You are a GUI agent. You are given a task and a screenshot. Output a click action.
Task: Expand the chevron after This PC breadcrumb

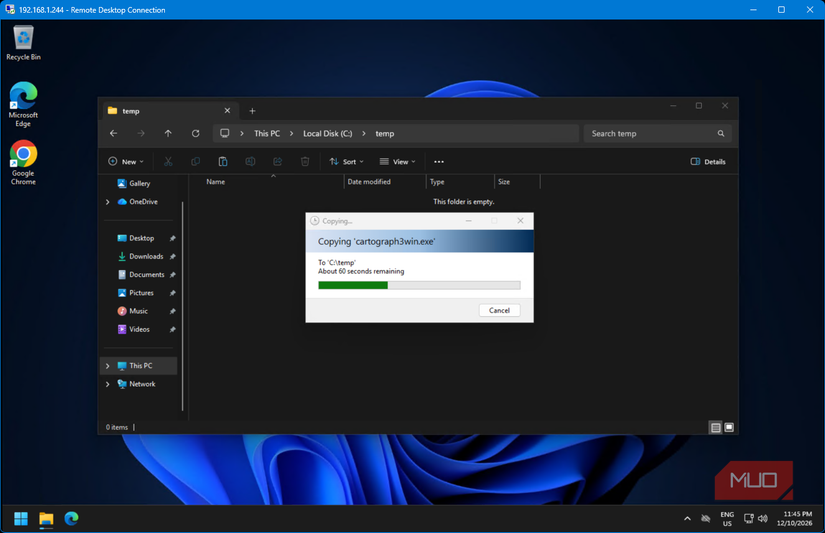(x=291, y=134)
